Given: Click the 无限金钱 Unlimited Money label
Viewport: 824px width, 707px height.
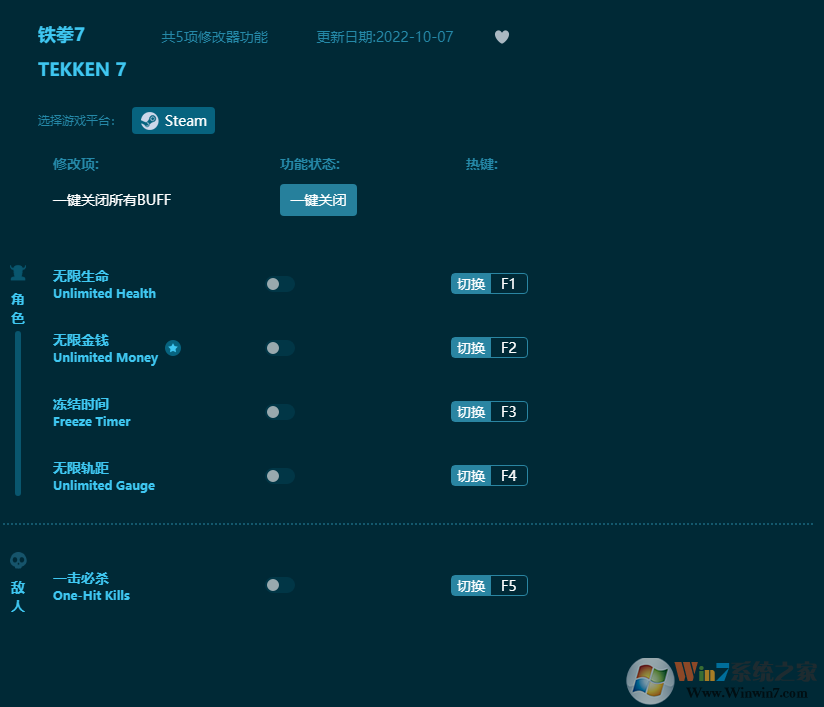Looking at the screenshot, I should coord(106,349).
